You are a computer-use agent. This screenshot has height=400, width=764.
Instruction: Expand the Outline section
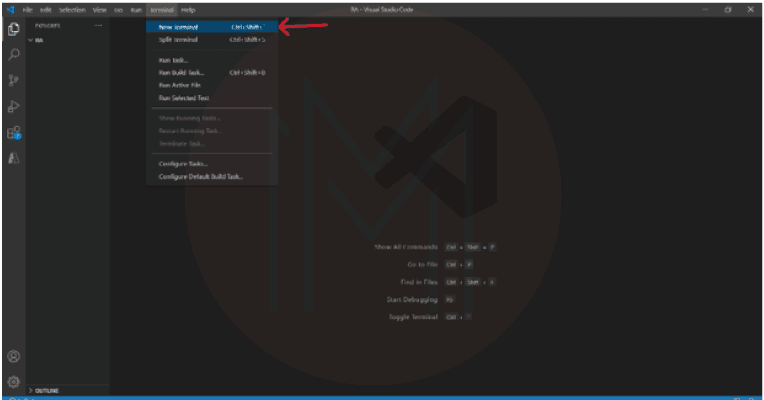46,390
